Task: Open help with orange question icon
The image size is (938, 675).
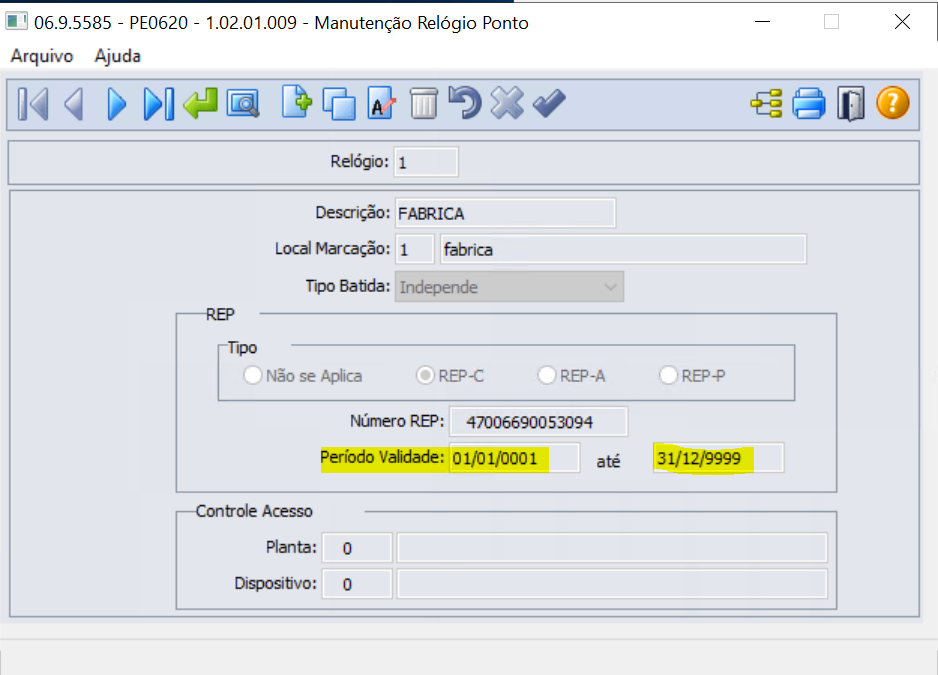Action: [x=893, y=103]
